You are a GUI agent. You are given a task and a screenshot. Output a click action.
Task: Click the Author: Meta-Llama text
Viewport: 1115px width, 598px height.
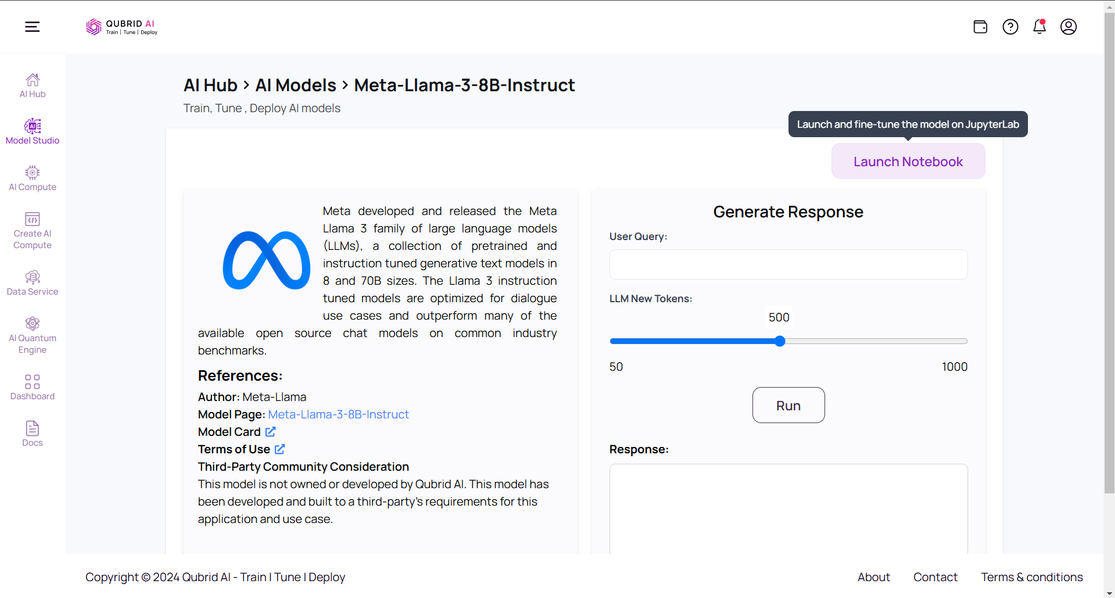pyautogui.click(x=252, y=397)
